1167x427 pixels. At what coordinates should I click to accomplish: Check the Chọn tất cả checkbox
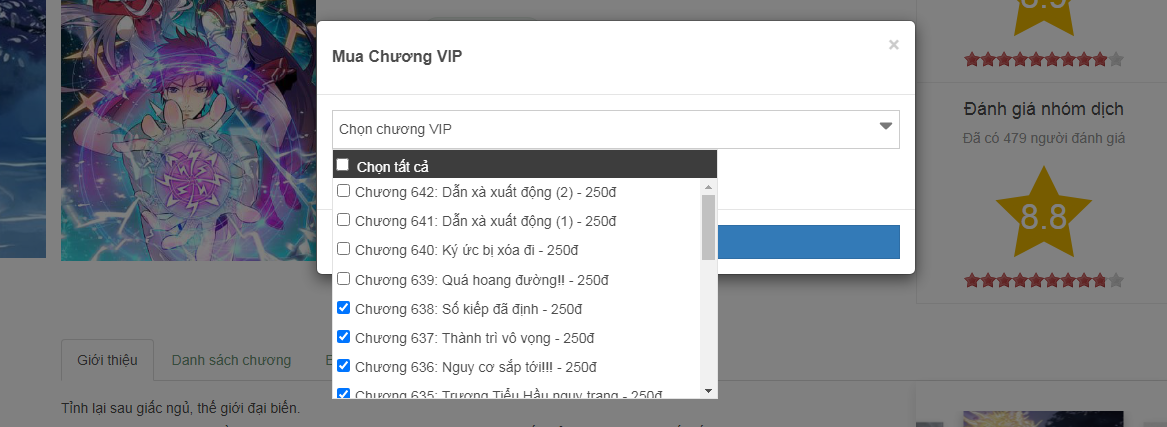pyautogui.click(x=343, y=165)
